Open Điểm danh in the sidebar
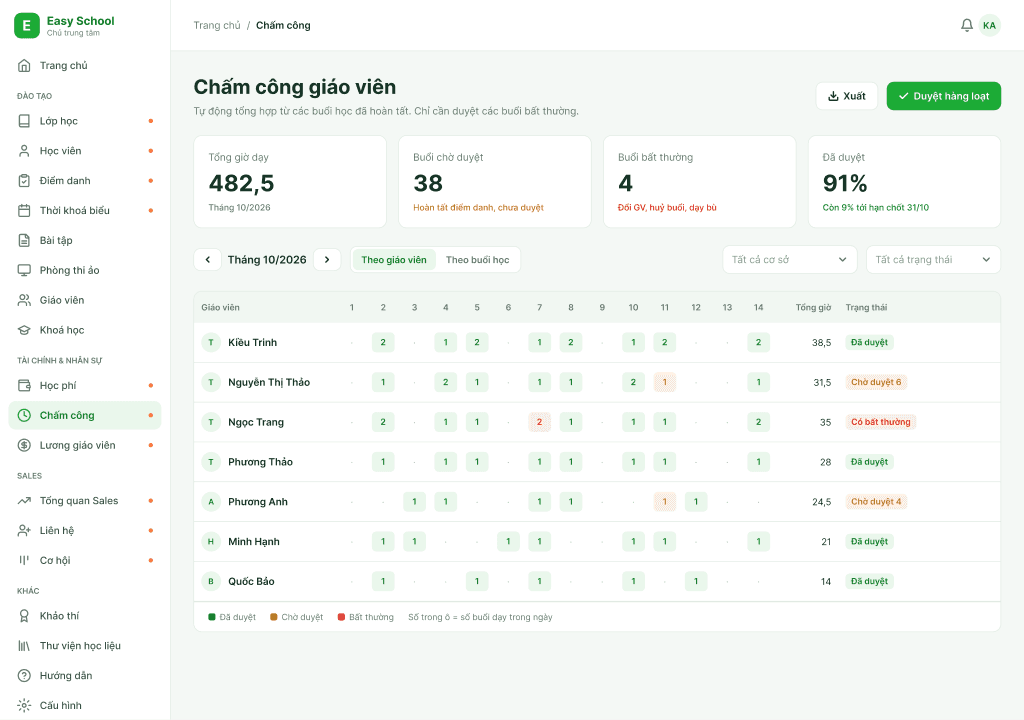This screenshot has height=720, width=1024. point(85,181)
